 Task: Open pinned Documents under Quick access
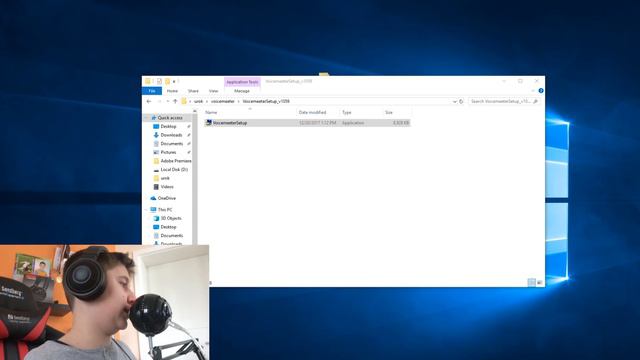pos(172,144)
